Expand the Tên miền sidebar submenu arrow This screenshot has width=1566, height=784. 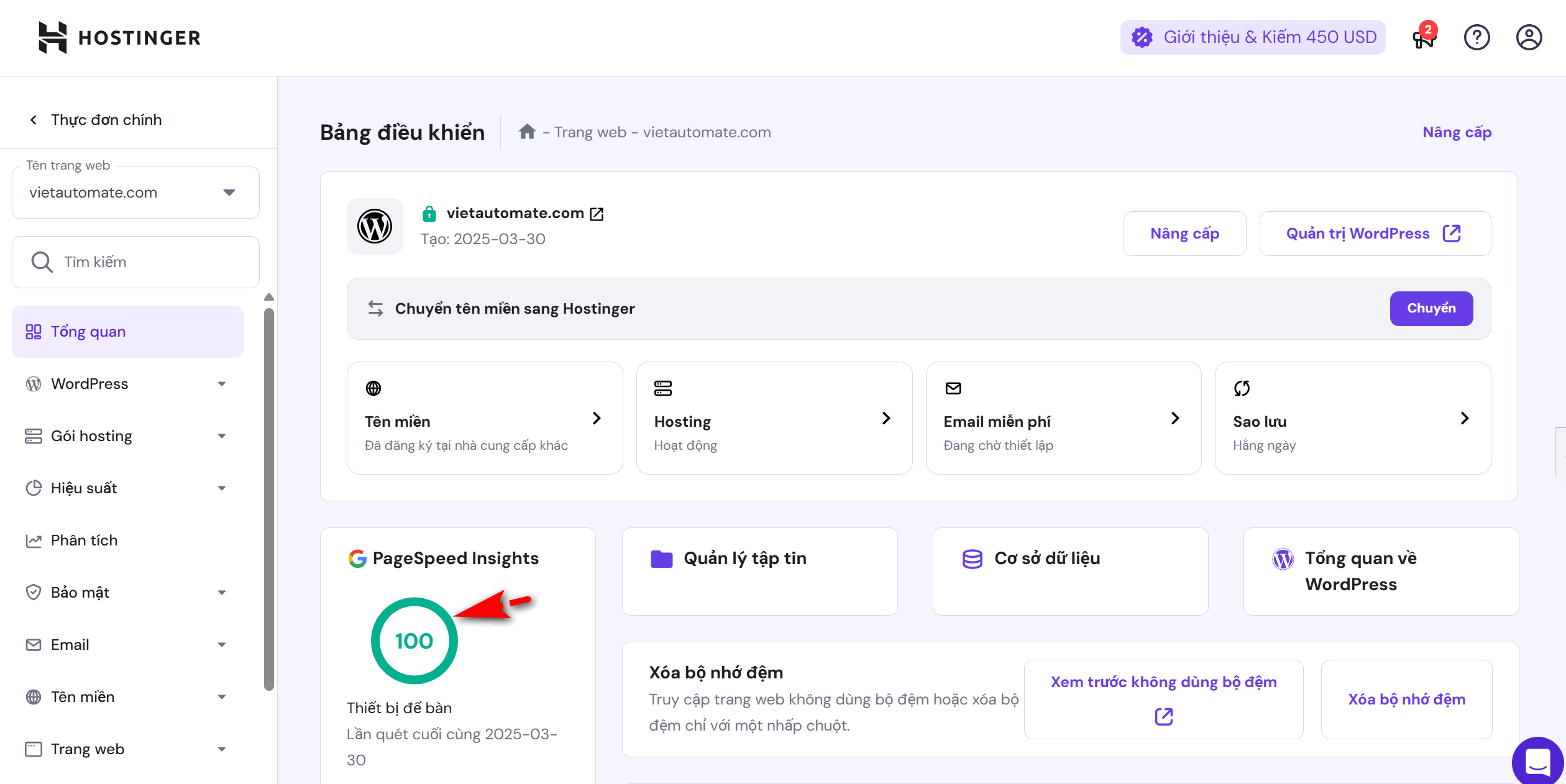tap(222, 697)
